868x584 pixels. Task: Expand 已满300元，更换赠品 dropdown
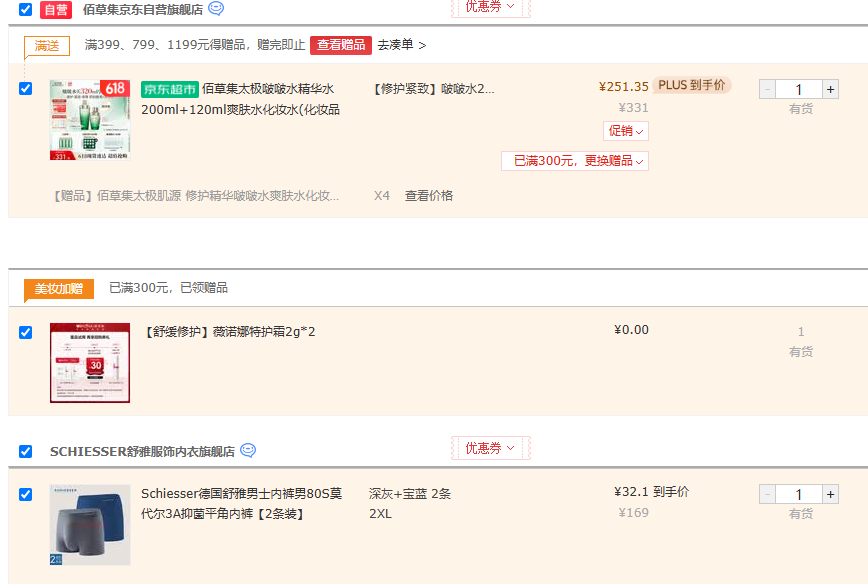575,161
